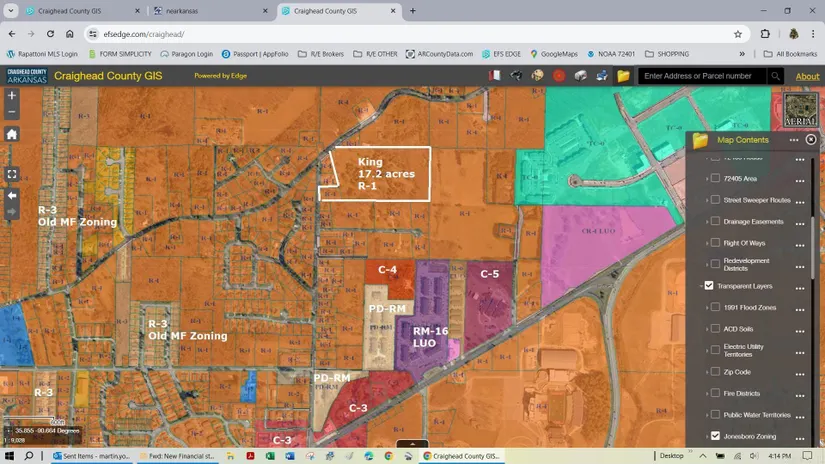Collapse the Transparent Layers group

pyautogui.click(x=703, y=286)
